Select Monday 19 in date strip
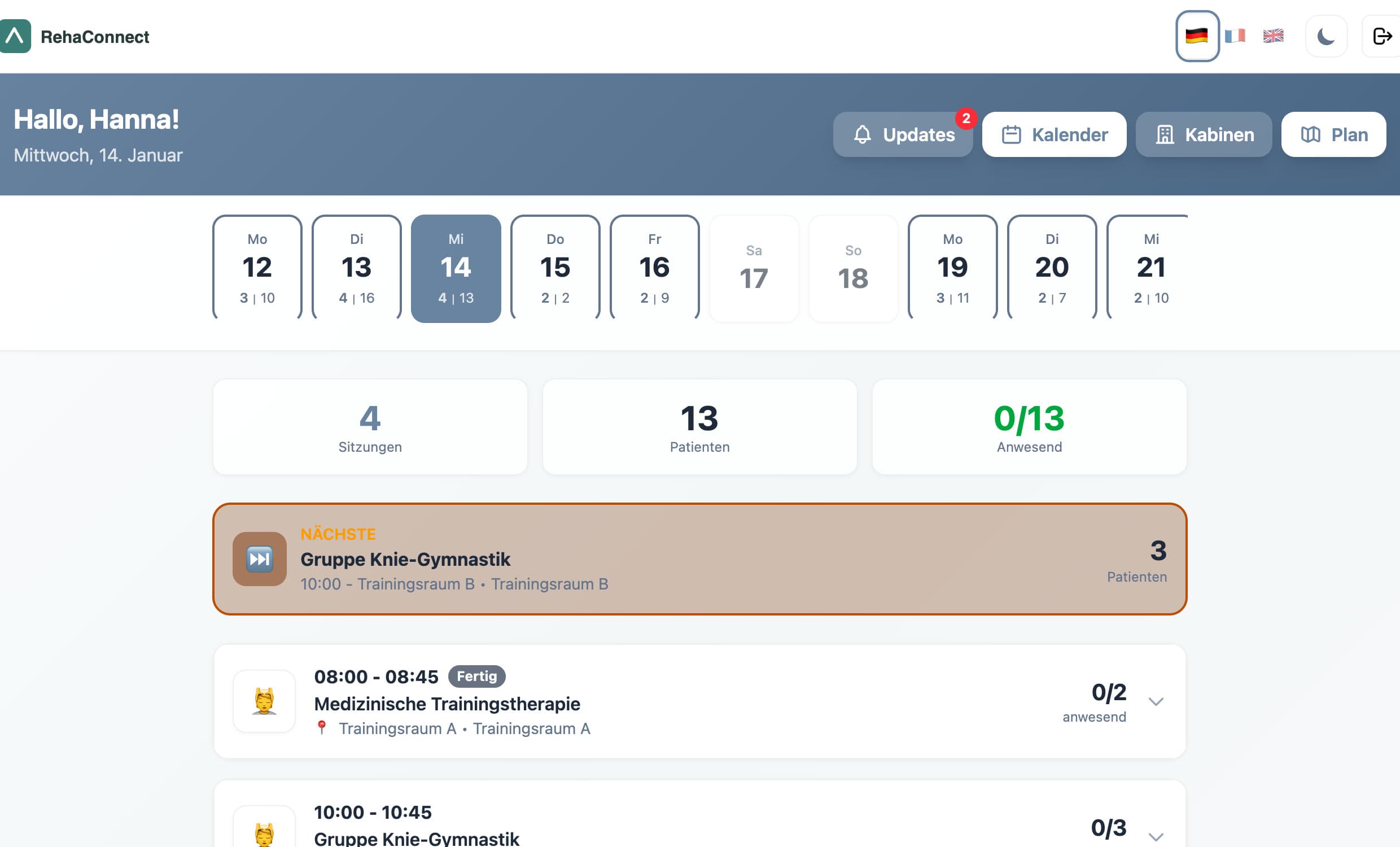 pos(952,268)
